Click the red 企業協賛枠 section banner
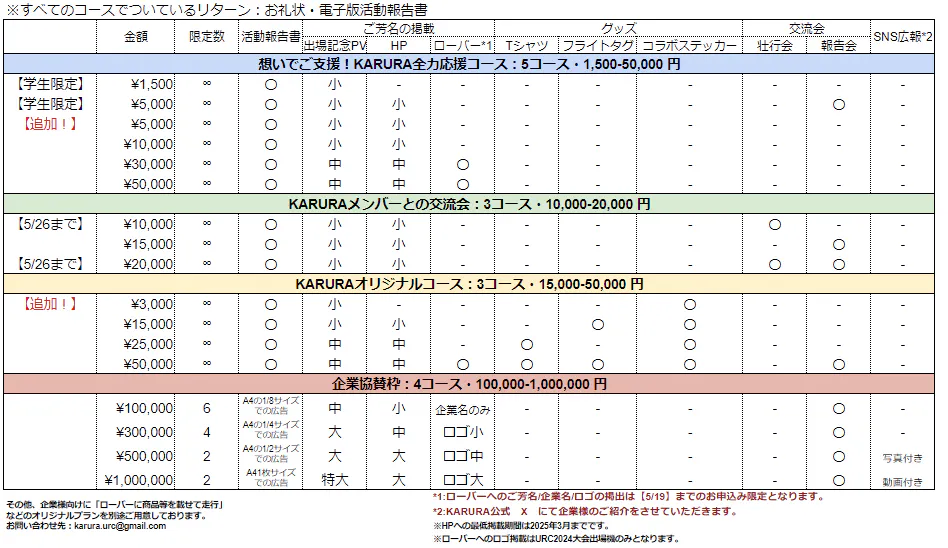The width and height of the screenshot is (948, 548). pyautogui.click(x=470, y=383)
